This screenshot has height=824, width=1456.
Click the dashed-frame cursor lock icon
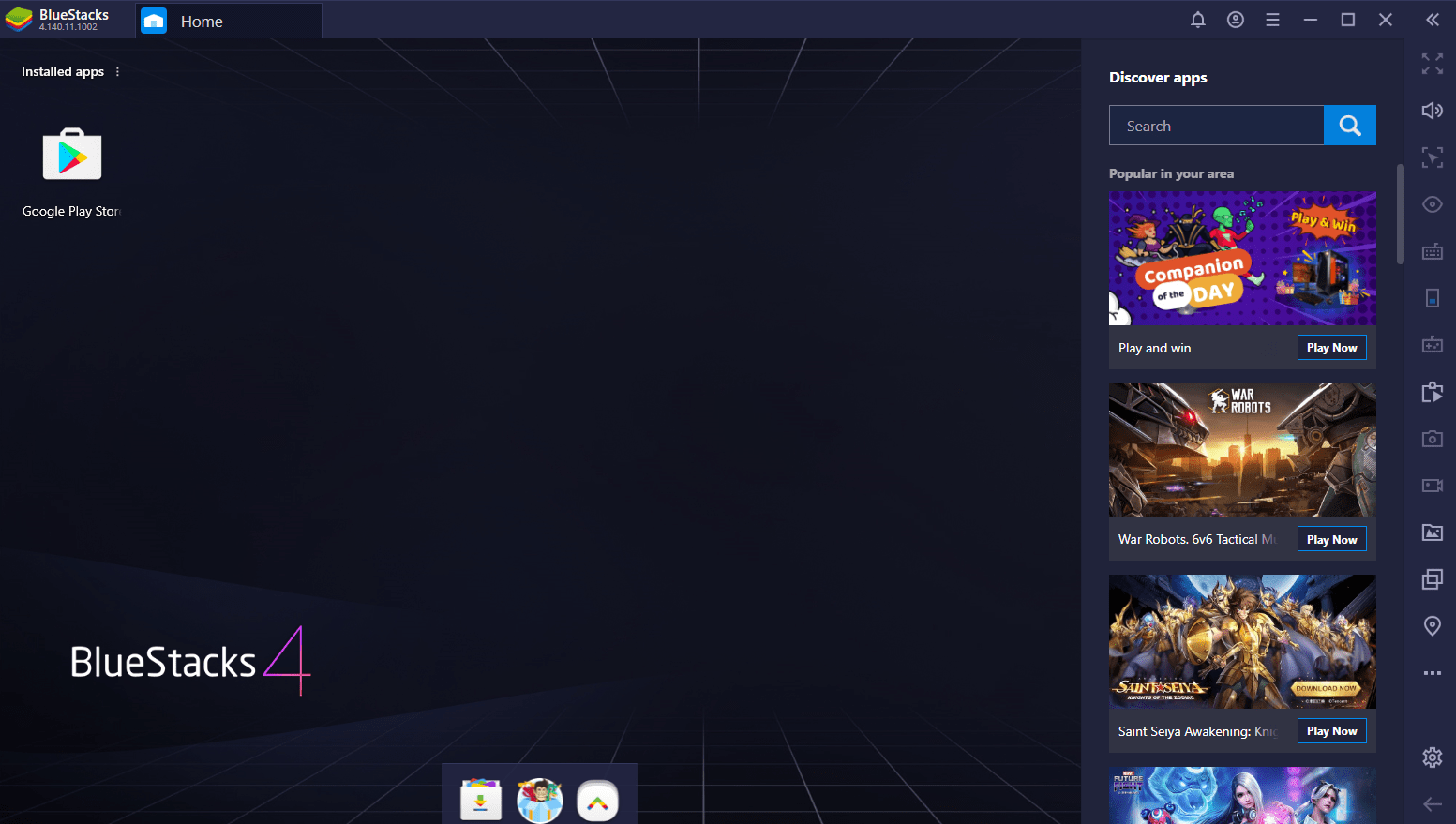pyautogui.click(x=1432, y=157)
